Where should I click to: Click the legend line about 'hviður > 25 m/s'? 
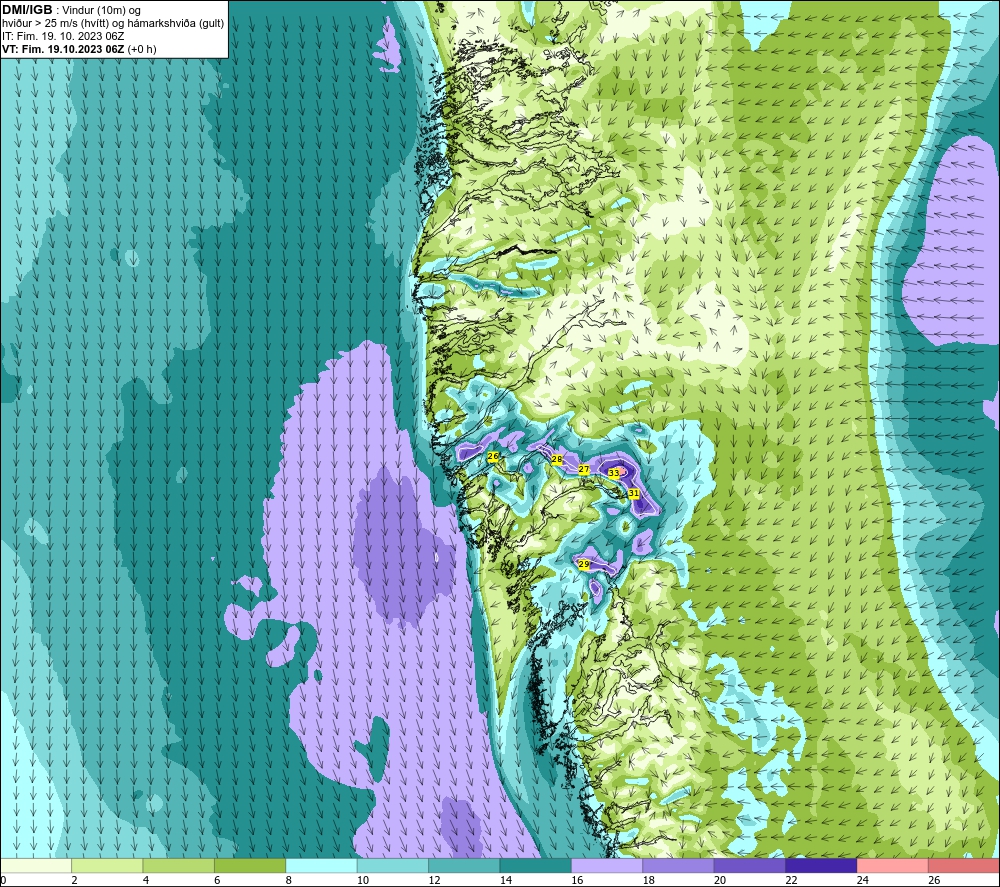pos(113,24)
